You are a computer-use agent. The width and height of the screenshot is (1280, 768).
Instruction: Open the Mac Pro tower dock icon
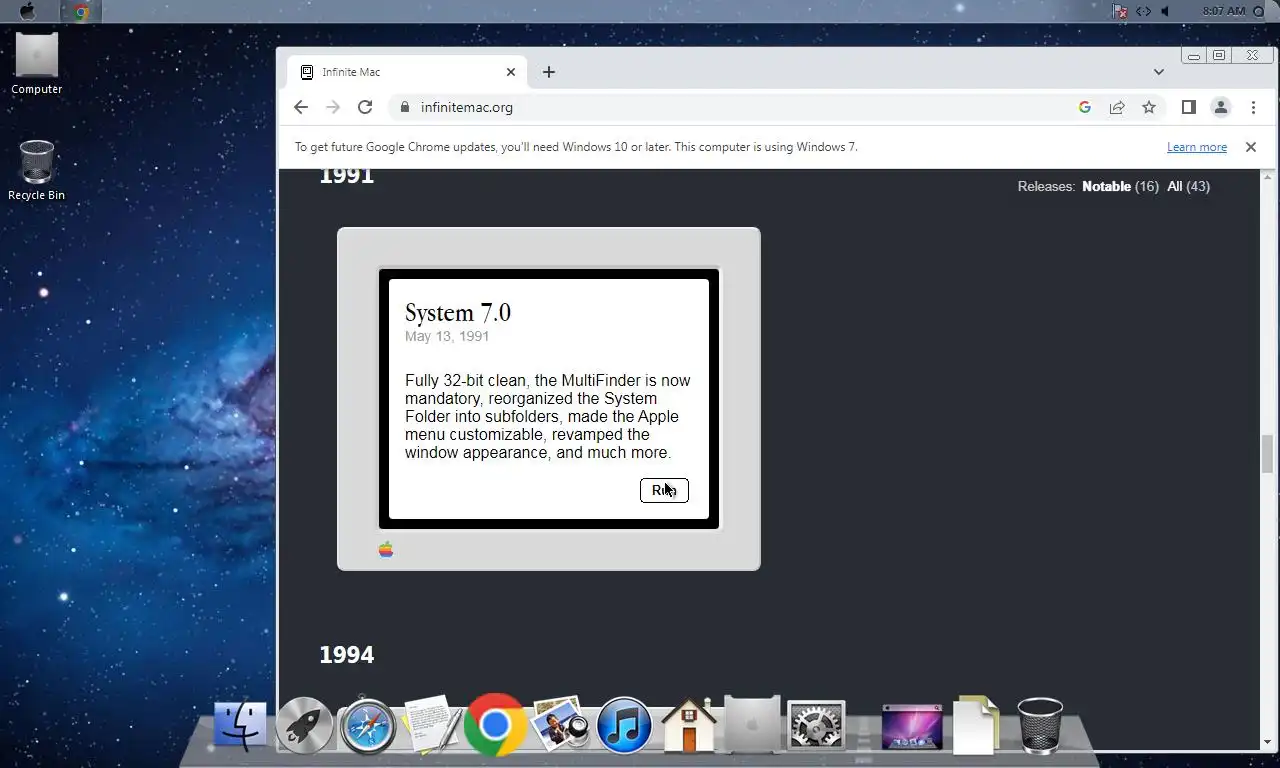752,725
